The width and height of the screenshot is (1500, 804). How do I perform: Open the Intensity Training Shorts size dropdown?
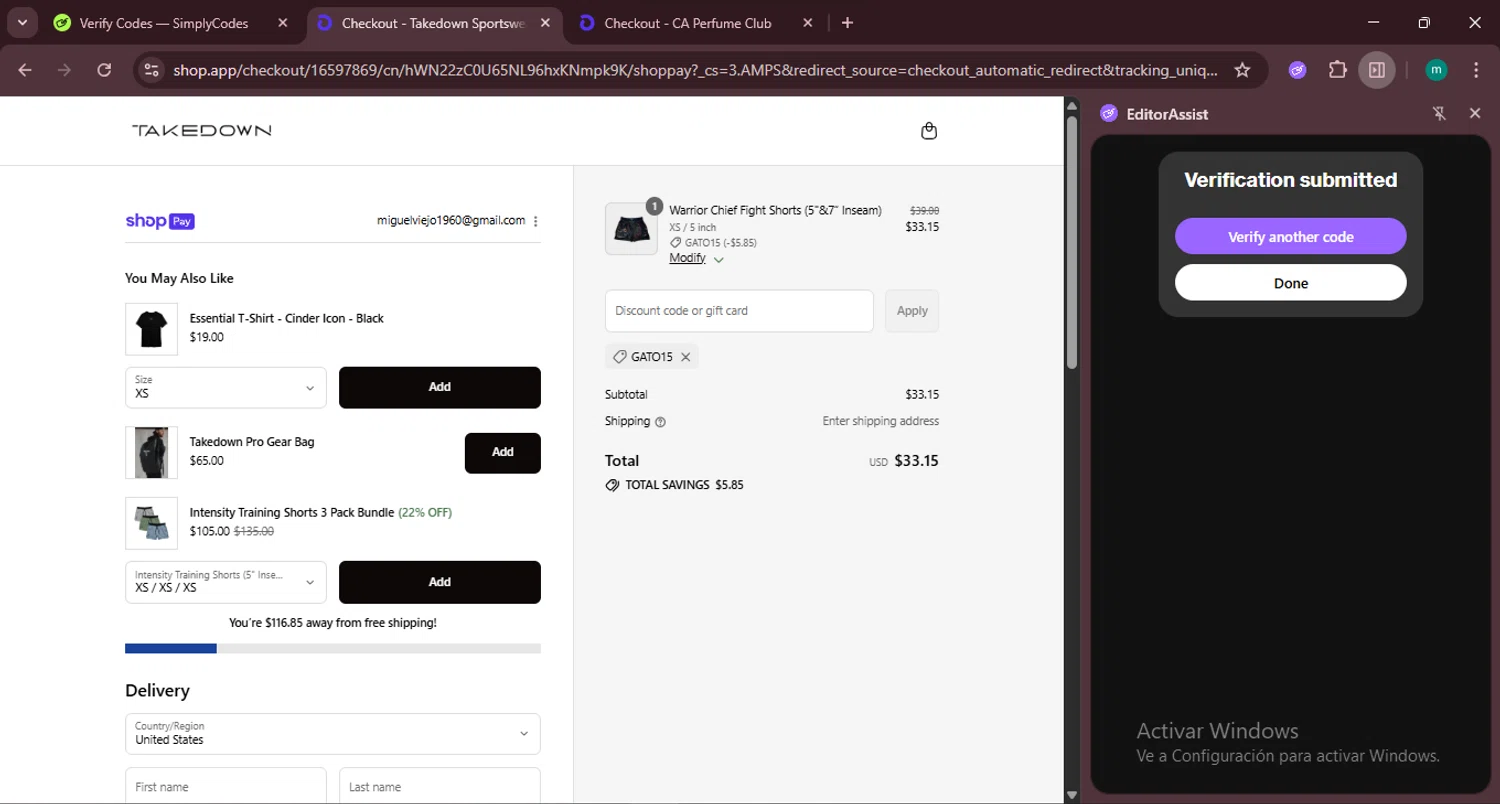(226, 582)
